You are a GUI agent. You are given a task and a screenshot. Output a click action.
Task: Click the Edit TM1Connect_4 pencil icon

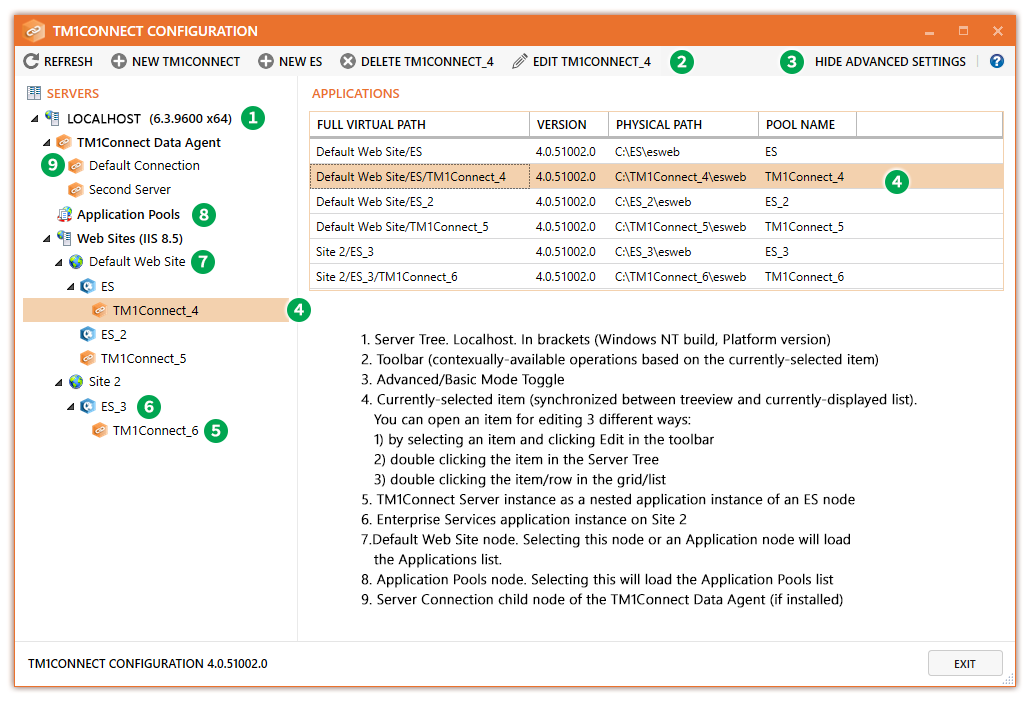[x=519, y=62]
